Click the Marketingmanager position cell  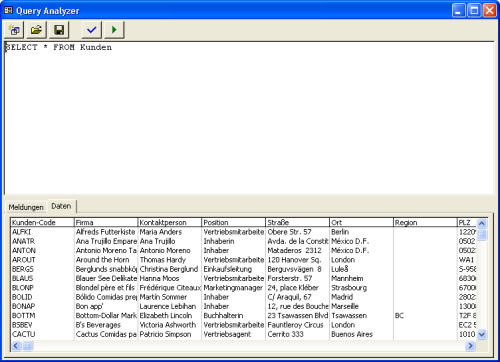point(234,288)
